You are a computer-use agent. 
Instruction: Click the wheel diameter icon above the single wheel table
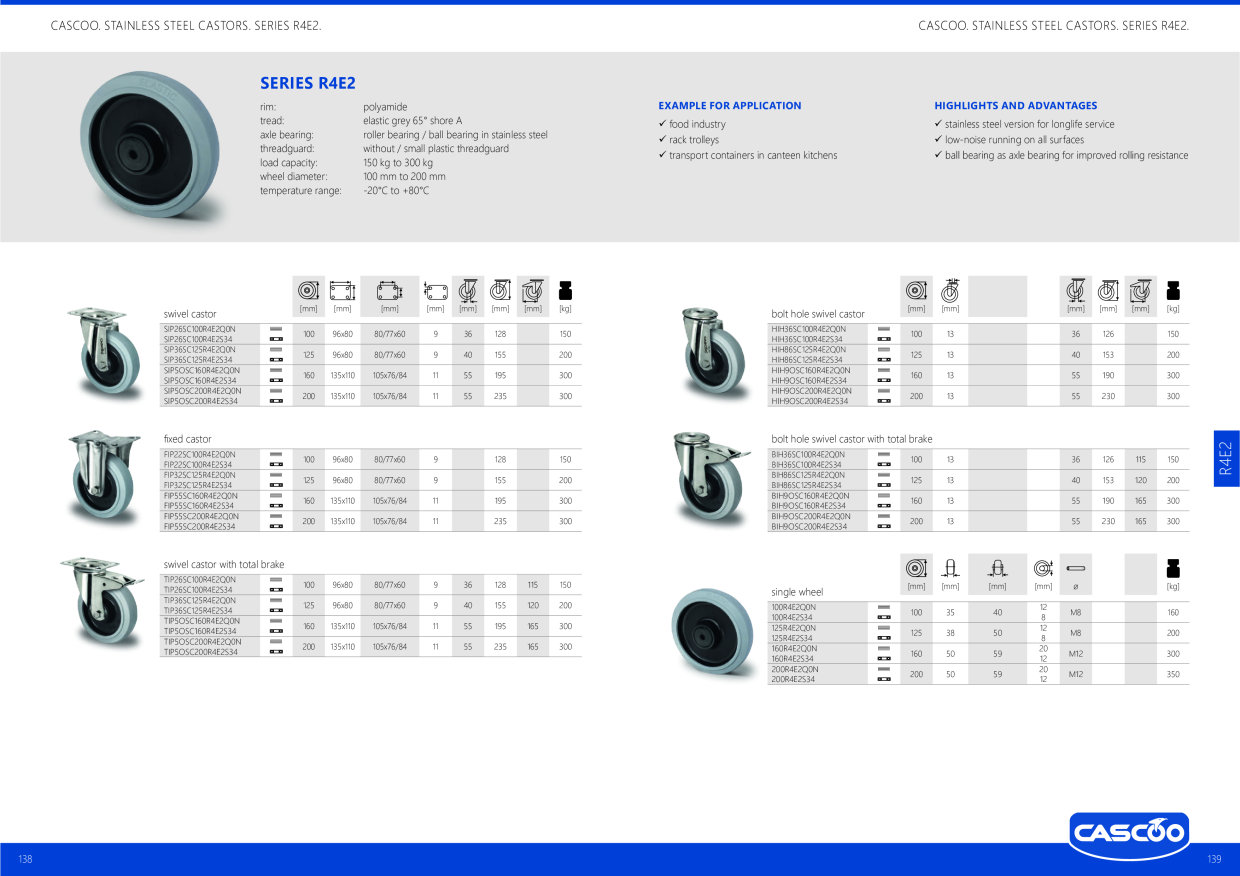916,569
